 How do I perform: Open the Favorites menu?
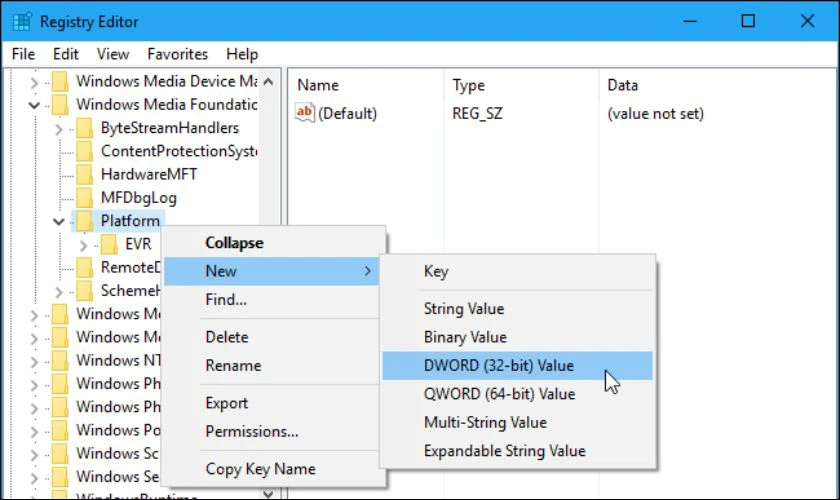click(178, 54)
